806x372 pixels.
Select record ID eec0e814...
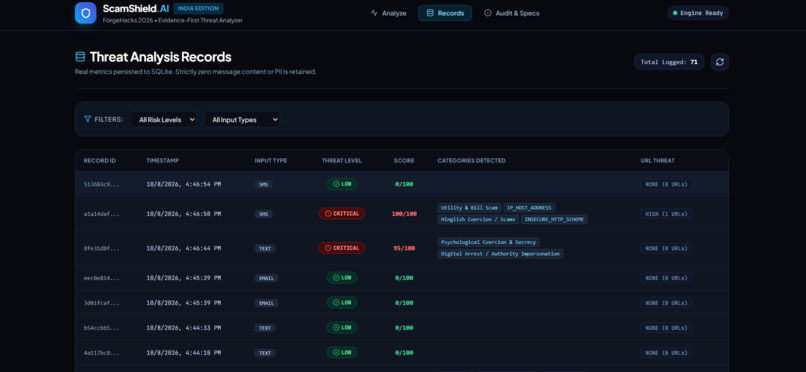coord(102,278)
